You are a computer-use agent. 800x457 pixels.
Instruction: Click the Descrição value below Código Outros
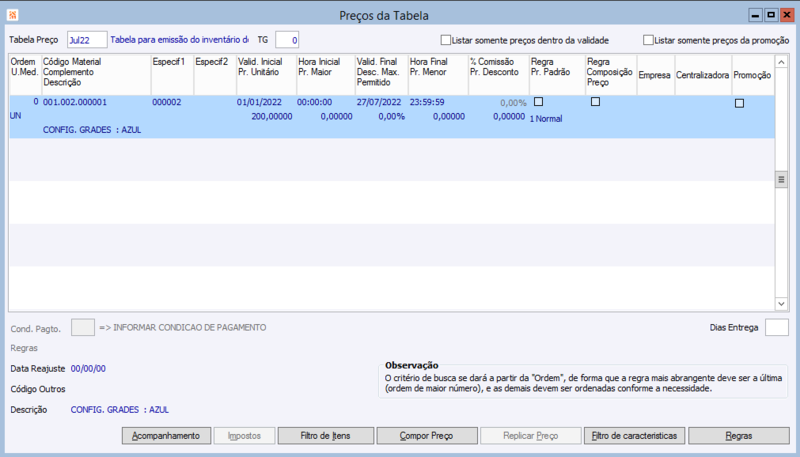coord(120,410)
